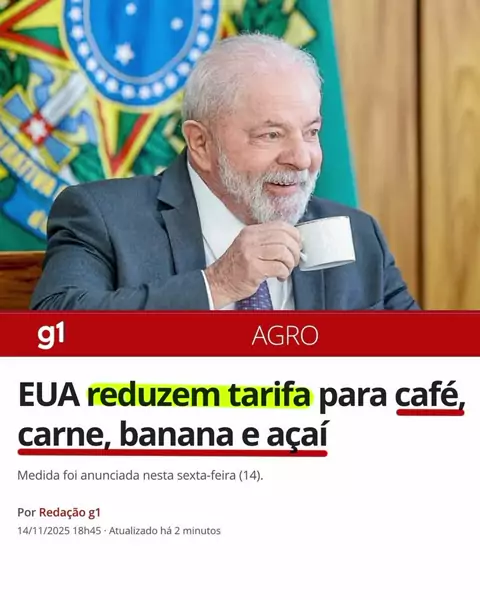Click the g1 logo in red banner

pyautogui.click(x=51, y=334)
